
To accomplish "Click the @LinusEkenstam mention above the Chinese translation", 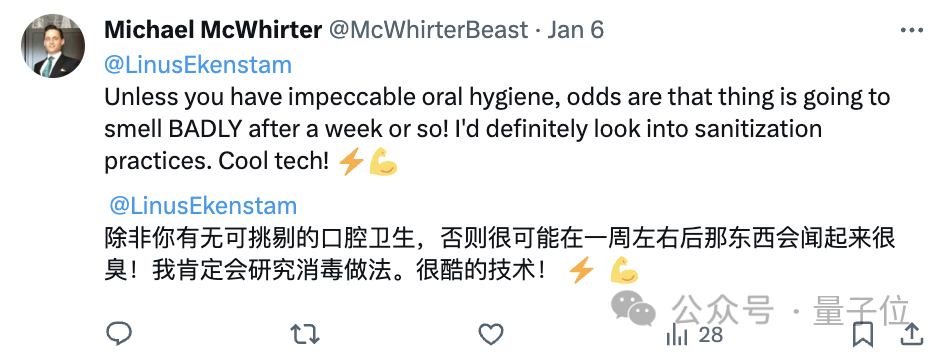I will point(203,206).
